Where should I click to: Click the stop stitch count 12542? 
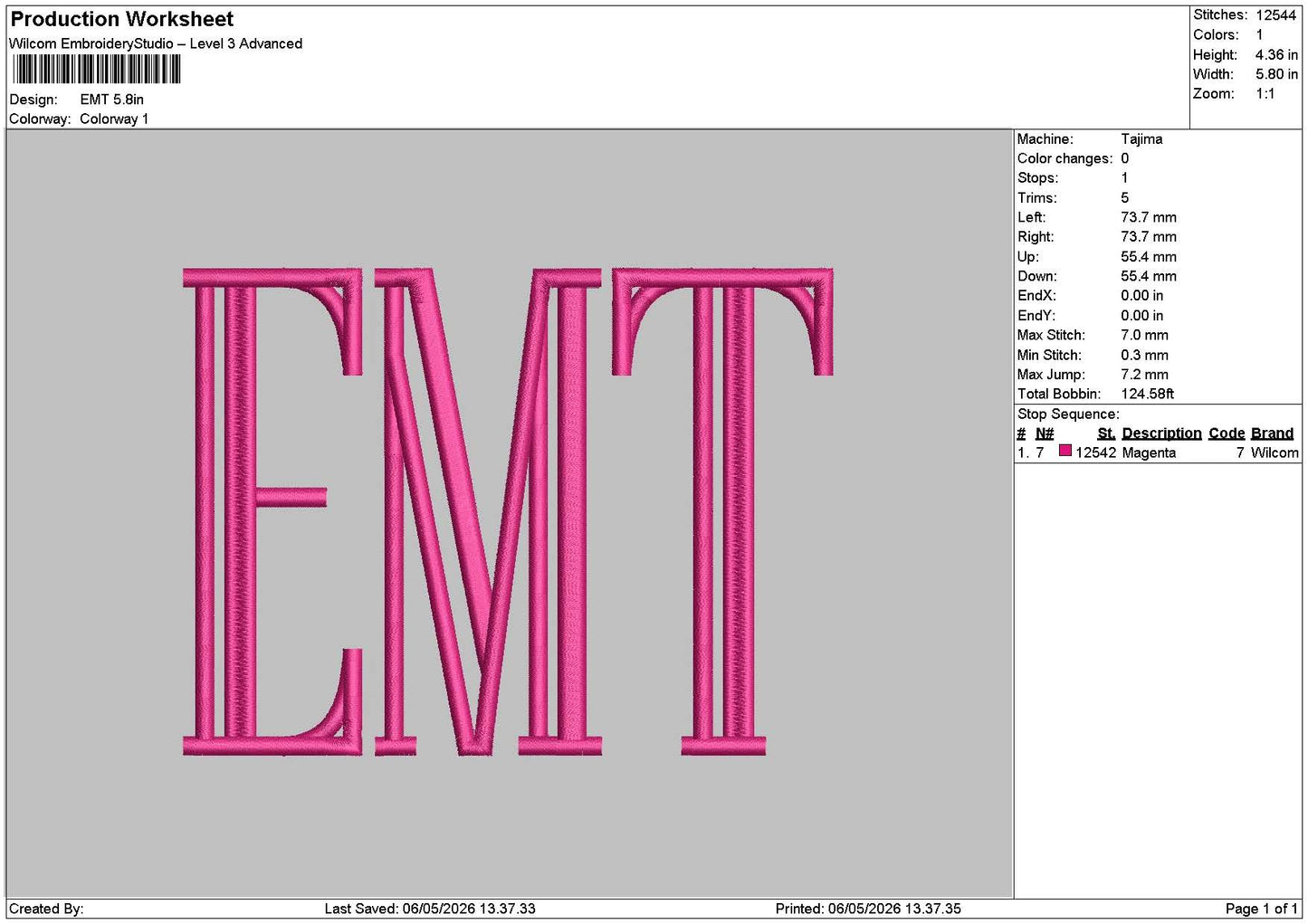pyautogui.click(x=1095, y=452)
